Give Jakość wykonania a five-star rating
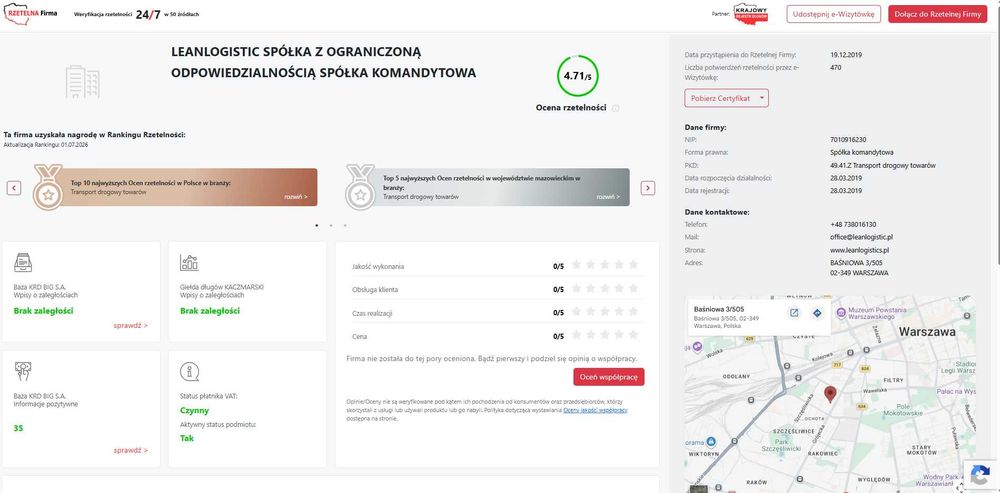 pyautogui.click(x=633, y=265)
